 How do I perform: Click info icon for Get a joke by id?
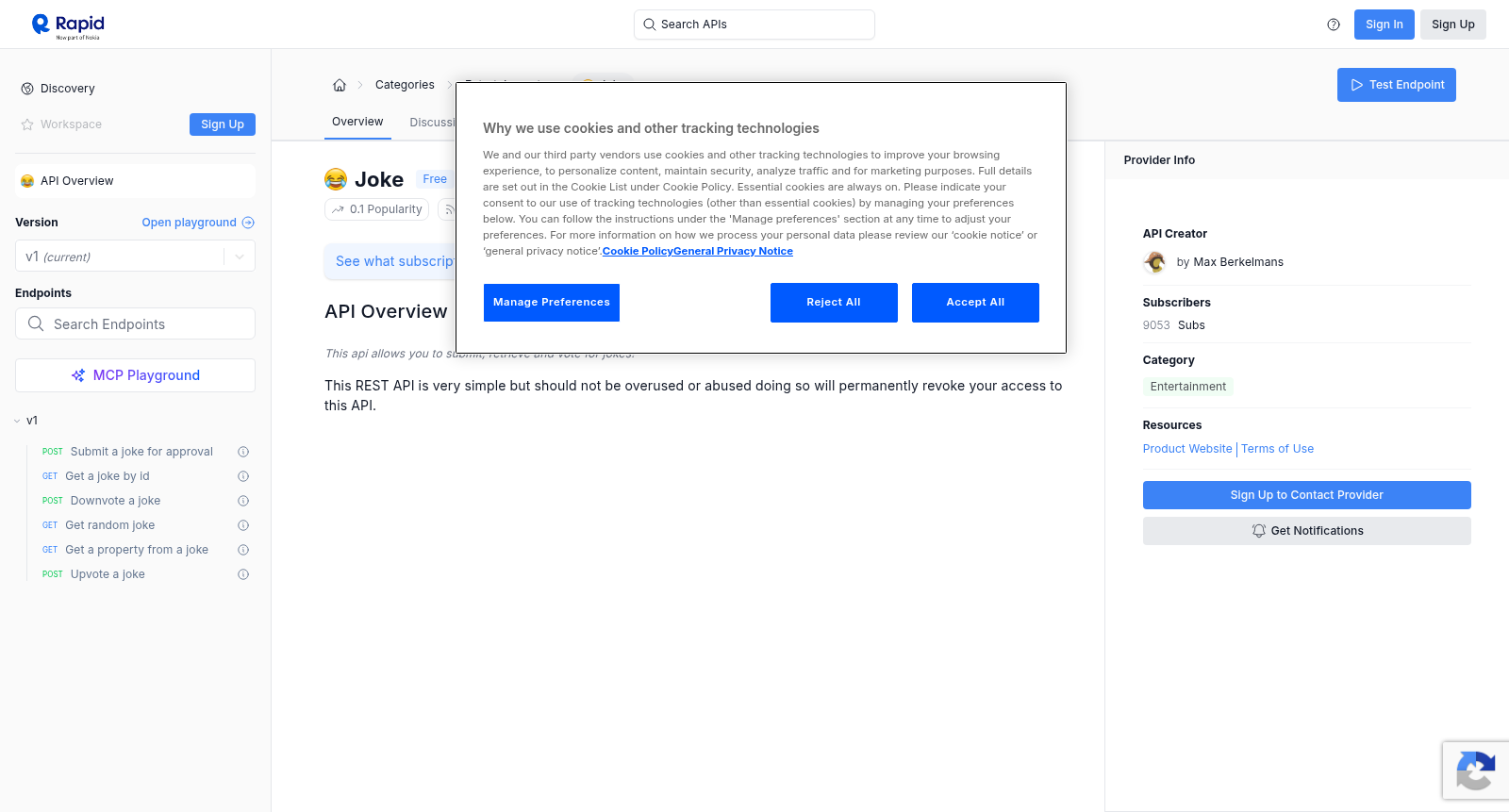coord(243,476)
